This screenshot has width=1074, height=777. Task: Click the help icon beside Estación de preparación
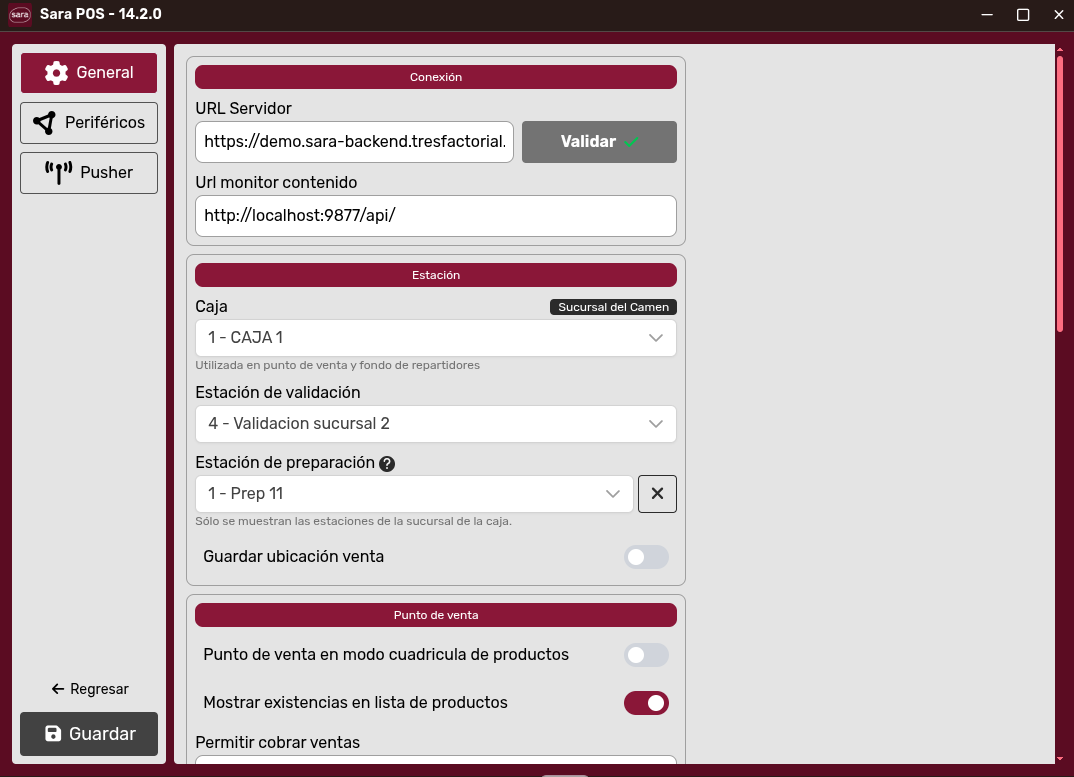click(387, 464)
